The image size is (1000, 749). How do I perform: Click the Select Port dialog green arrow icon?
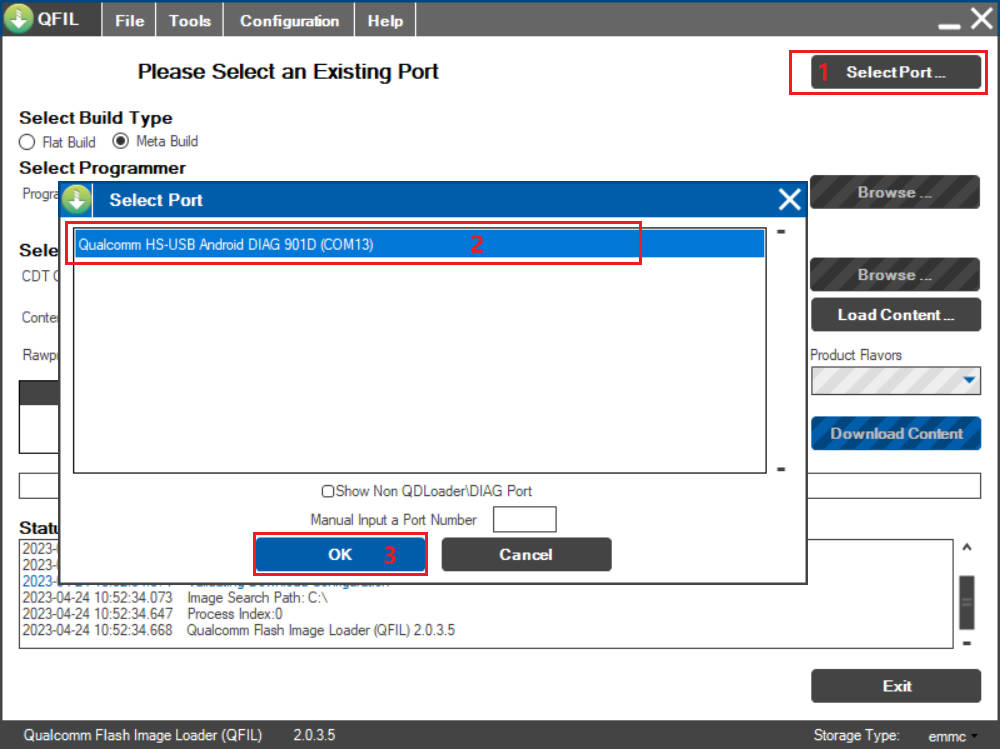click(76, 200)
